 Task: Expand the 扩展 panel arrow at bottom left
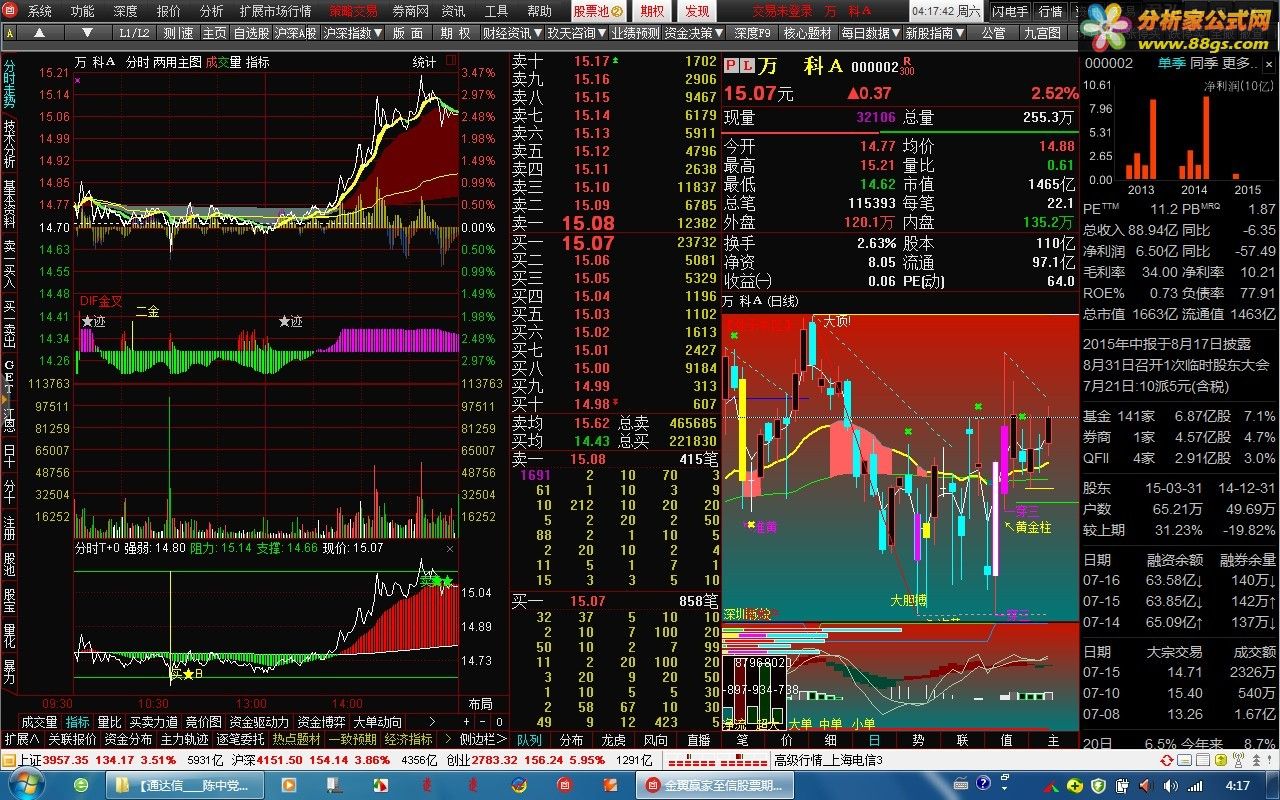click(21, 739)
